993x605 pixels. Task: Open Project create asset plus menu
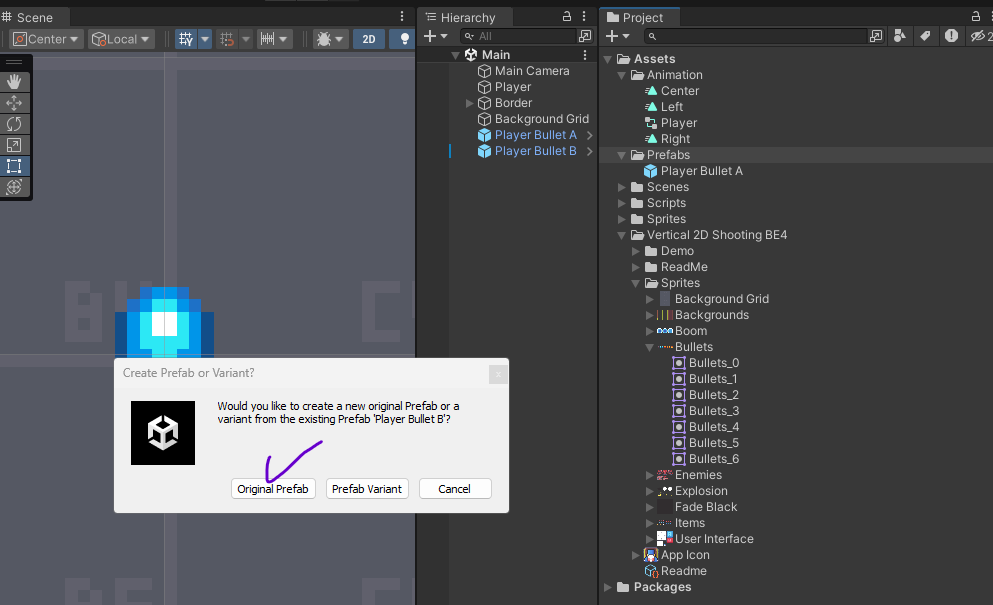pos(617,36)
